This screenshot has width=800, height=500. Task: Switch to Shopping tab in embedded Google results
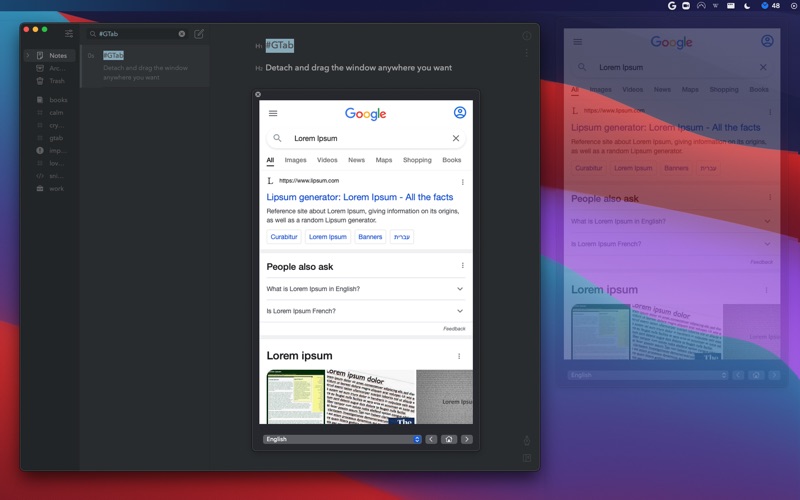click(x=417, y=160)
